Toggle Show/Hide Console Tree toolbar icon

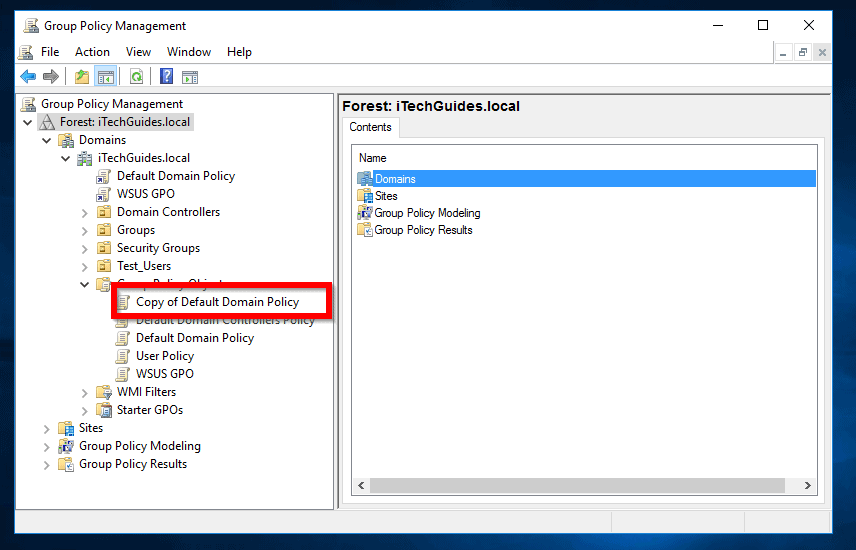105,76
